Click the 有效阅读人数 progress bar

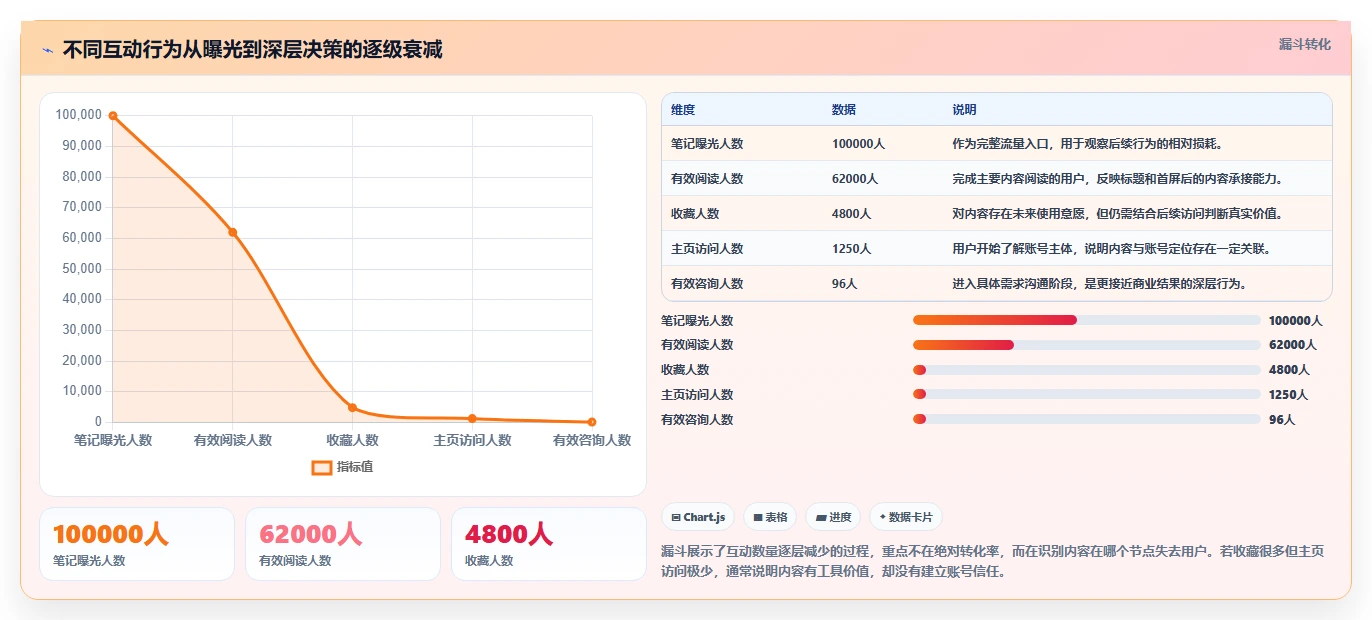point(1086,345)
